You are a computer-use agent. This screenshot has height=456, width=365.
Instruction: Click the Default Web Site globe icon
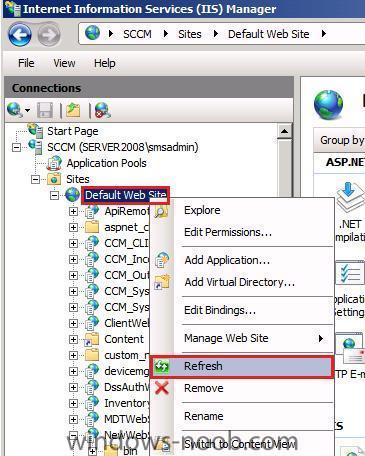tap(72, 195)
